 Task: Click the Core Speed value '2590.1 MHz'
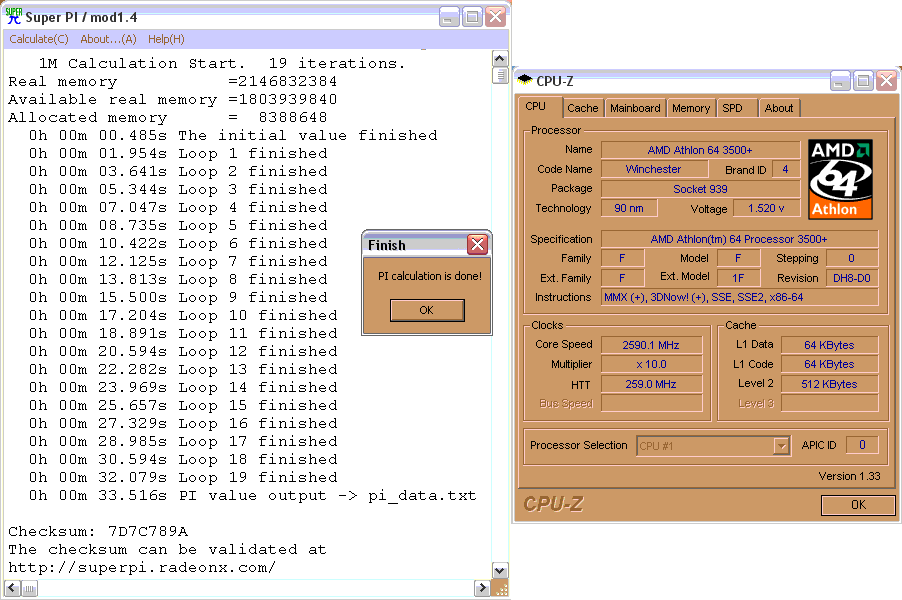(x=651, y=345)
